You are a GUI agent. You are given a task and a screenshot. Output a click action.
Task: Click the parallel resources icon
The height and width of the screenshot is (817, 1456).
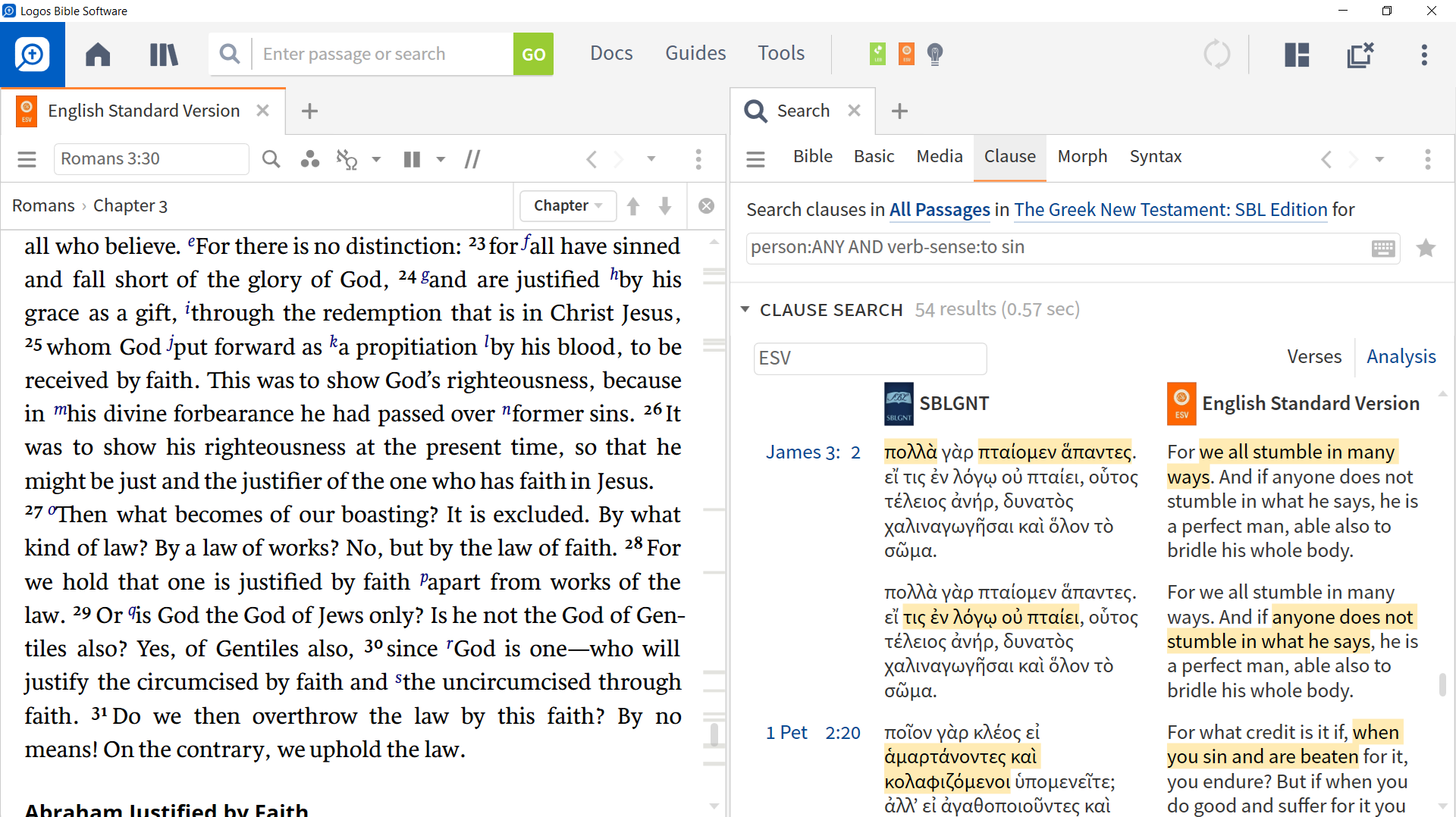[347, 159]
